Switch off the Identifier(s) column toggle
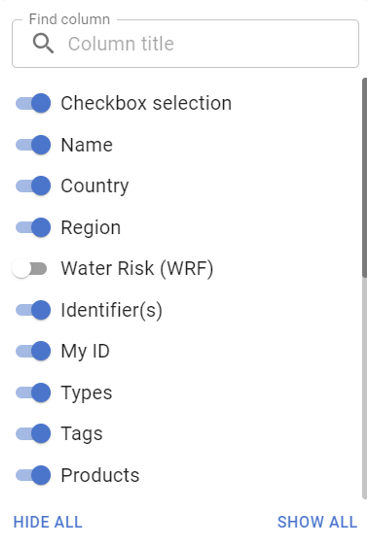The image size is (372, 538). (33, 310)
